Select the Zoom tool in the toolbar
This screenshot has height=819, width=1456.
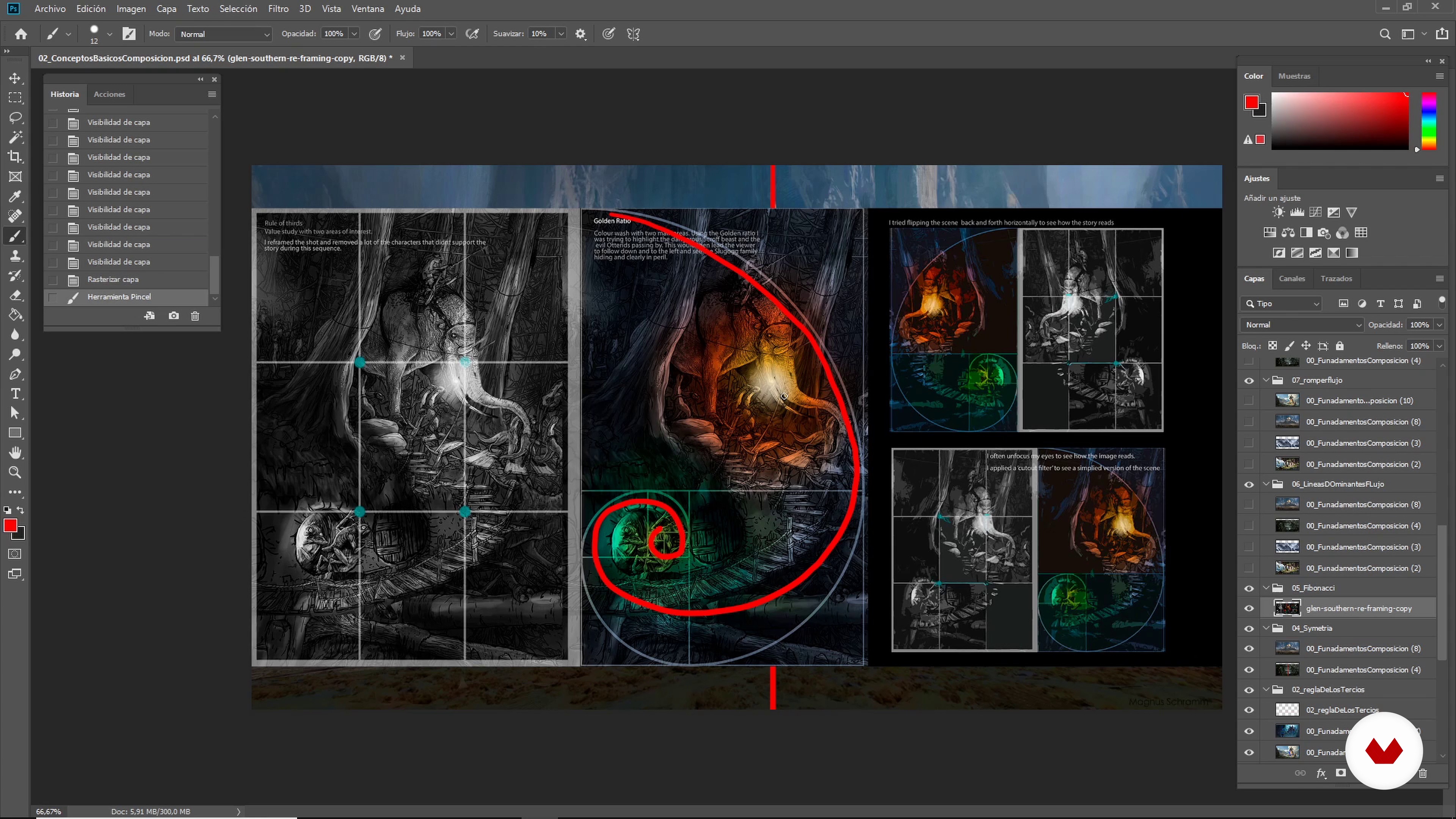[x=15, y=472]
